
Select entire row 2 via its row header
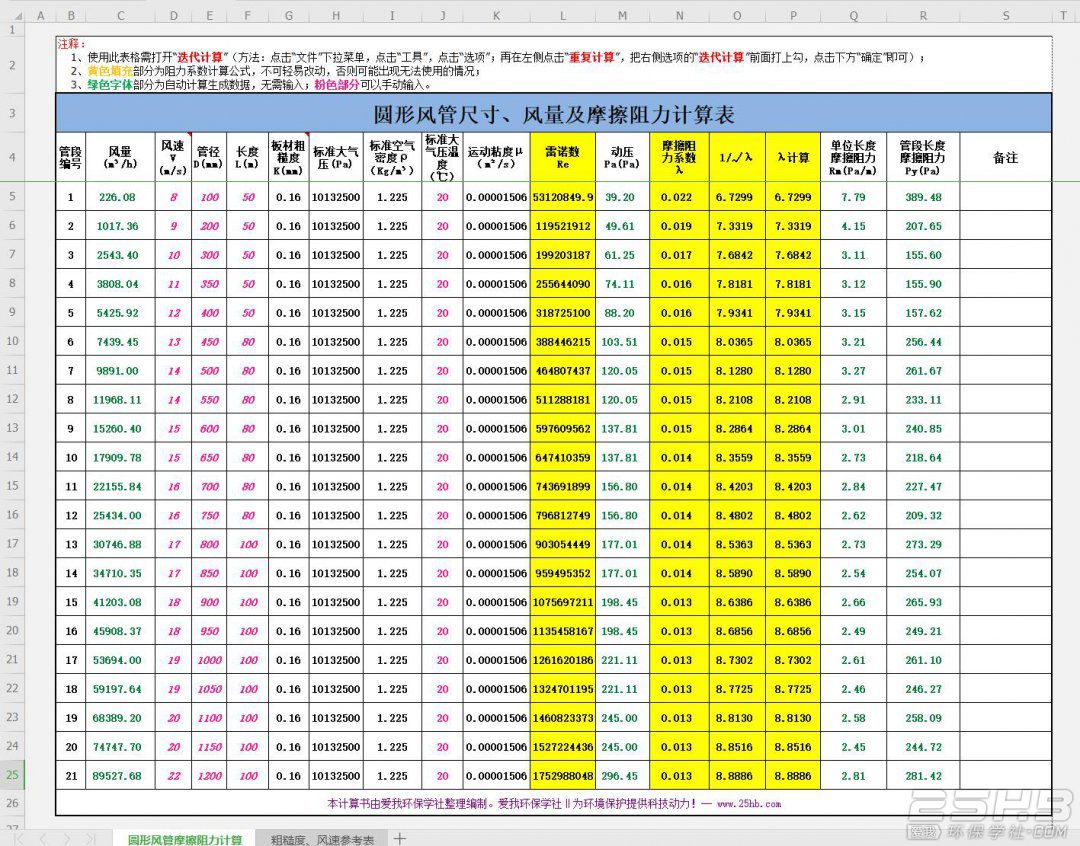12,65
